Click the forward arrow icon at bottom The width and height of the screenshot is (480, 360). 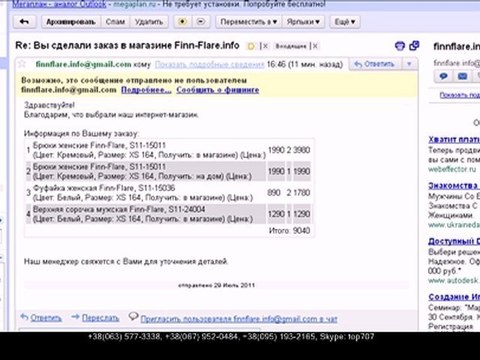click(x=75, y=317)
